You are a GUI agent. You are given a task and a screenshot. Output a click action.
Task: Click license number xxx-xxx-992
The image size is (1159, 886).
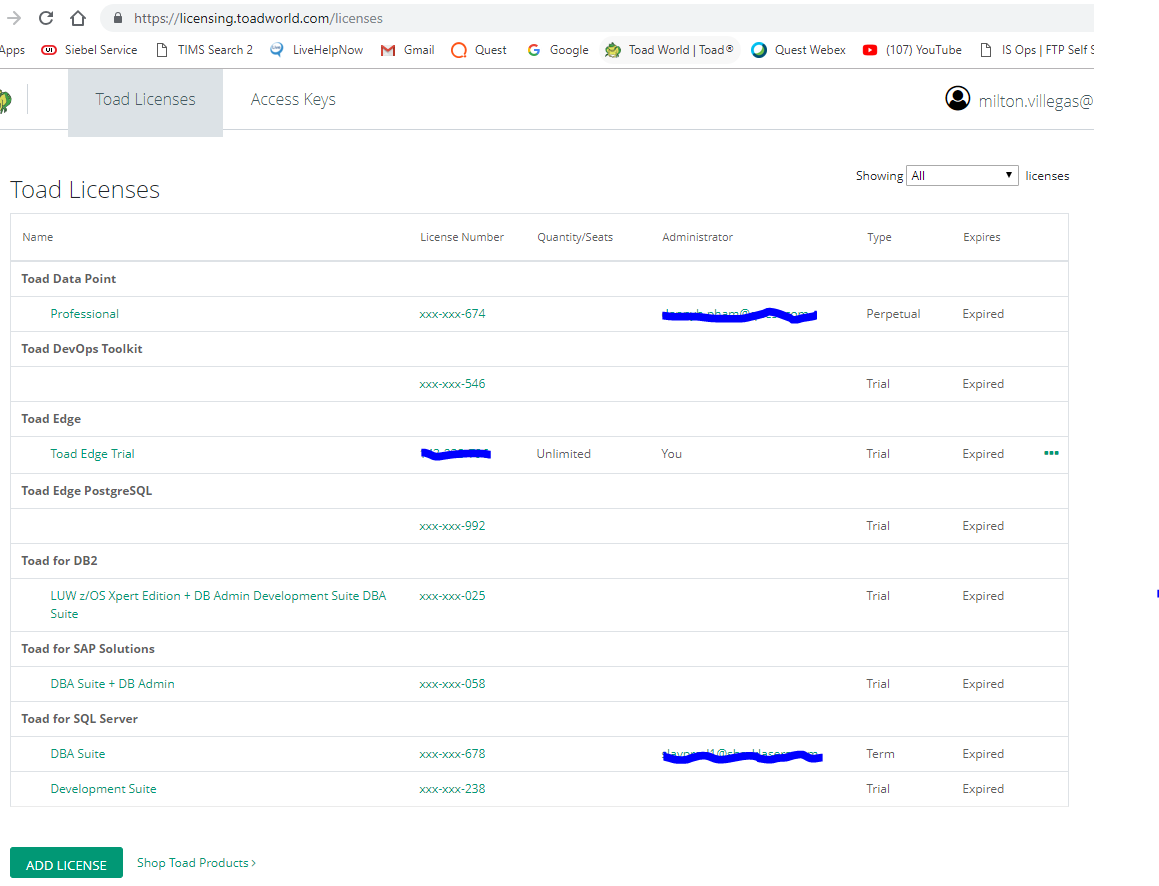tap(452, 525)
